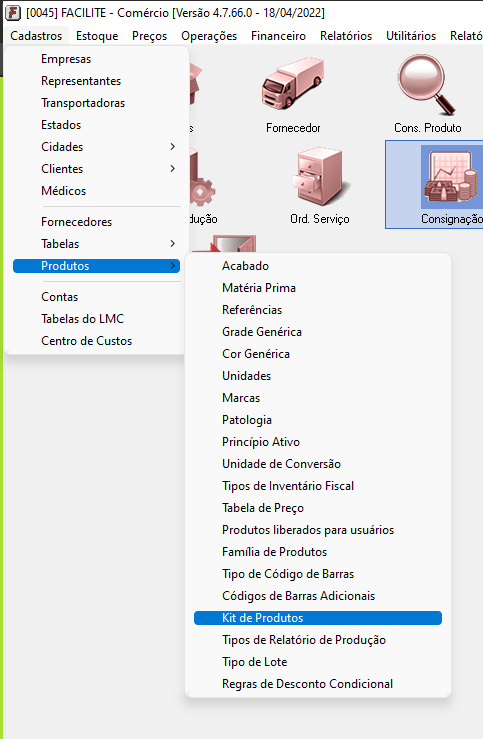The height and width of the screenshot is (739, 483).
Task: Click the red exit door icon
Action: (233, 244)
